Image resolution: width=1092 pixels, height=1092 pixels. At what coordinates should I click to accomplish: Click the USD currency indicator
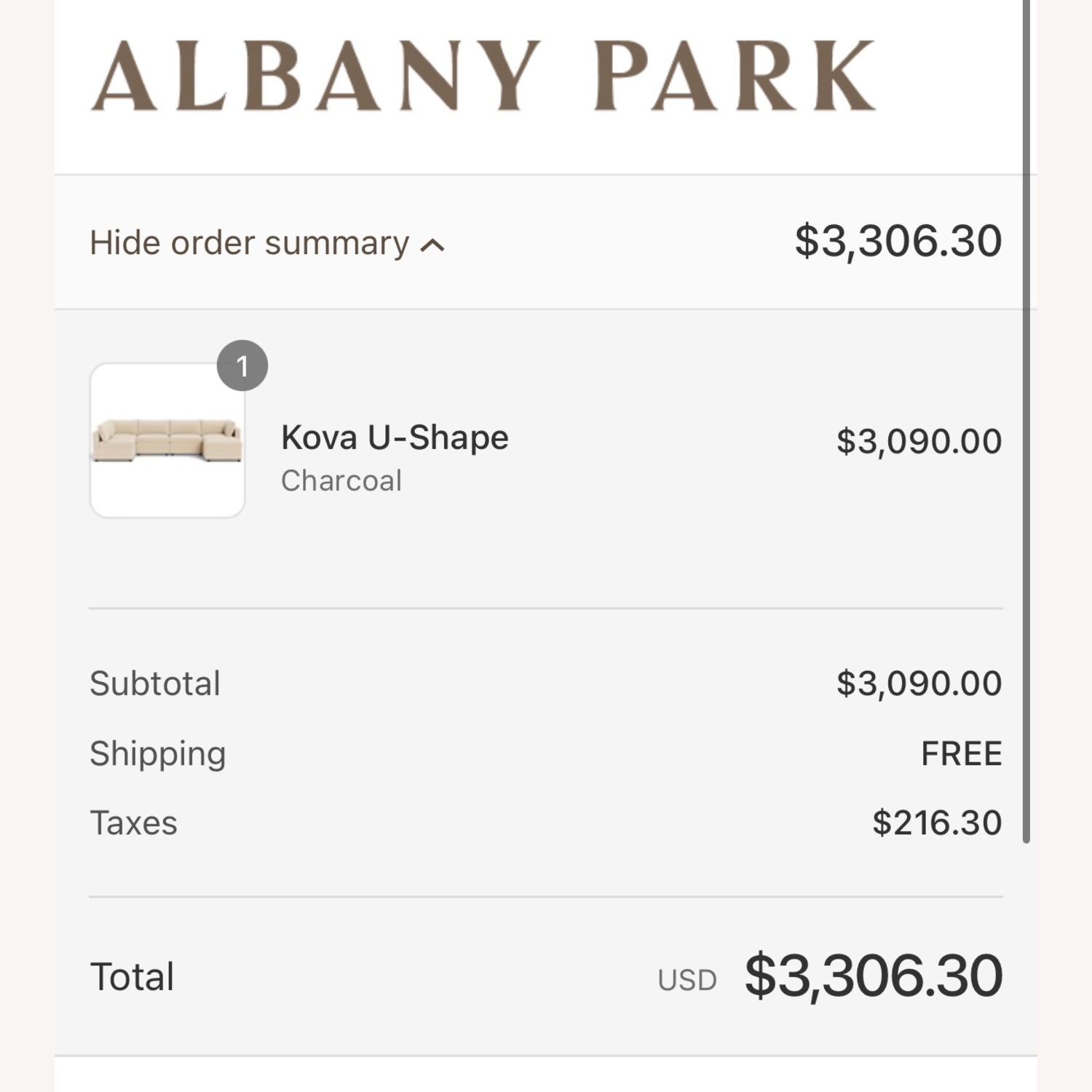pyautogui.click(x=687, y=981)
